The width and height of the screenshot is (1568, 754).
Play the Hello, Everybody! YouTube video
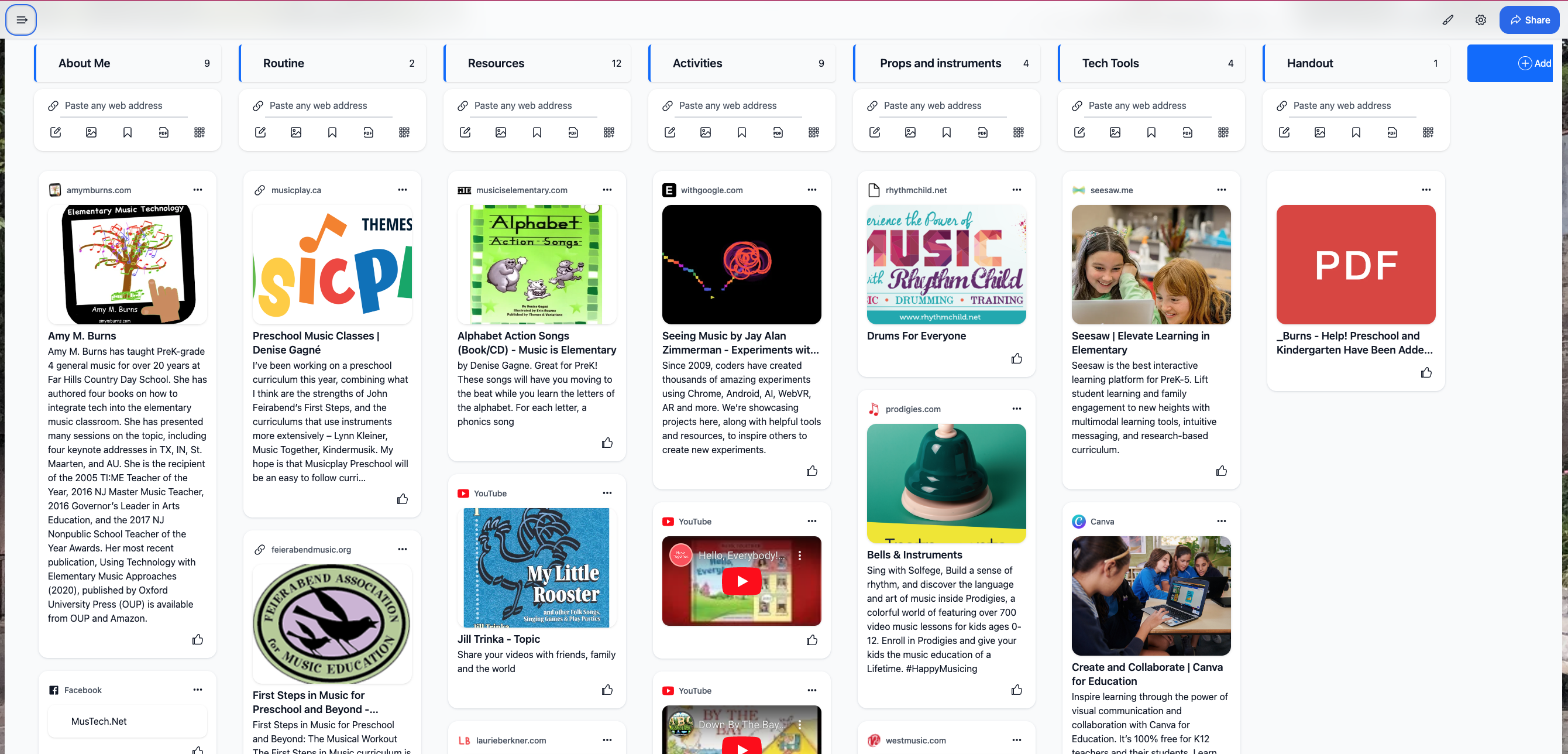tap(741, 581)
